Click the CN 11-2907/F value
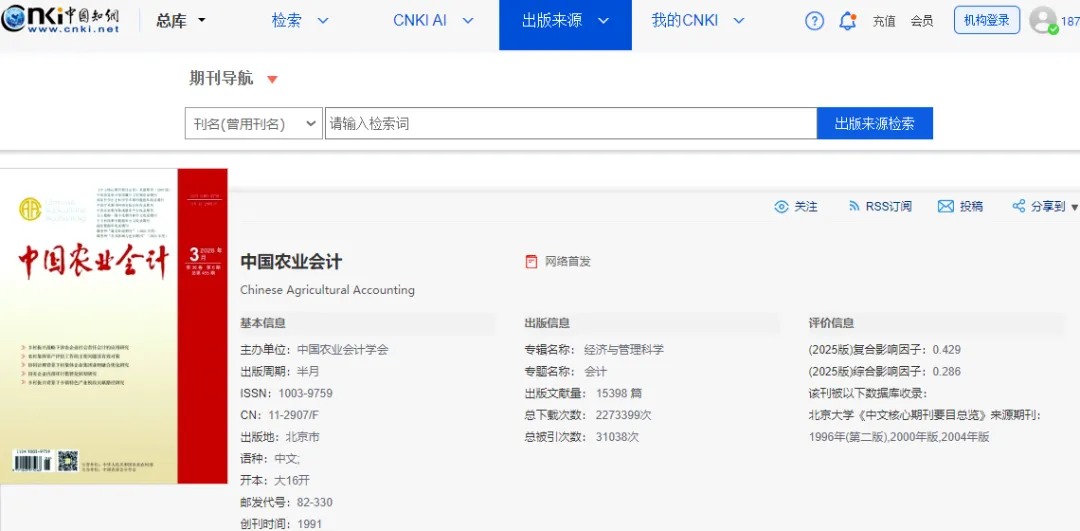 click(294, 415)
